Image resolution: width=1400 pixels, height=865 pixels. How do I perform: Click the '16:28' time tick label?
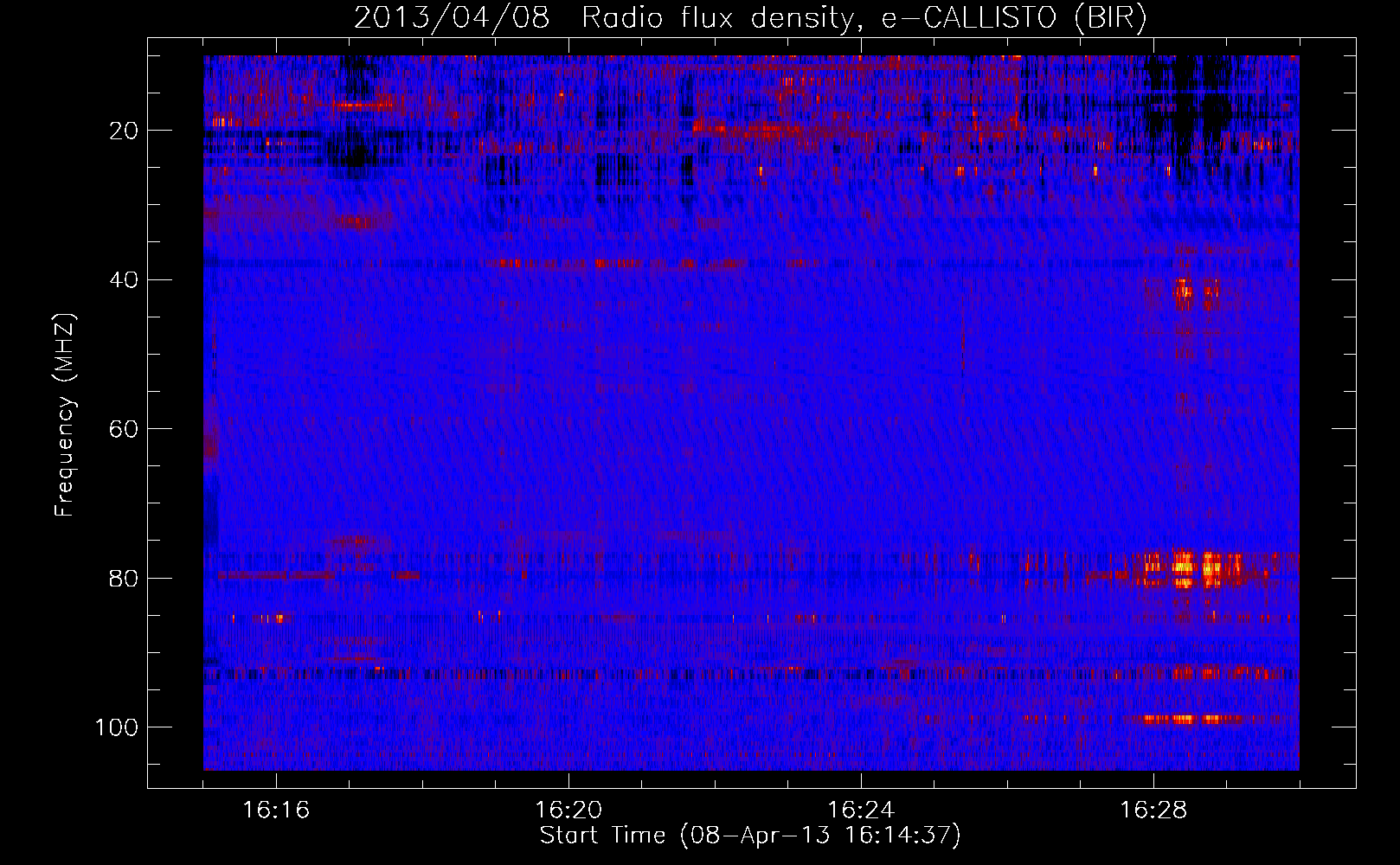1153,810
